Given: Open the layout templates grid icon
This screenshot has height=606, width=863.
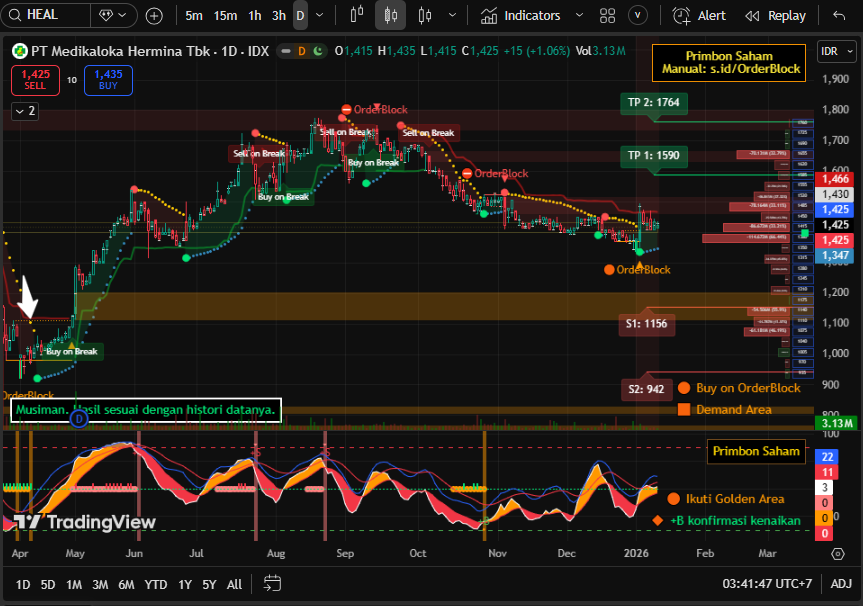Looking at the screenshot, I should point(607,16).
